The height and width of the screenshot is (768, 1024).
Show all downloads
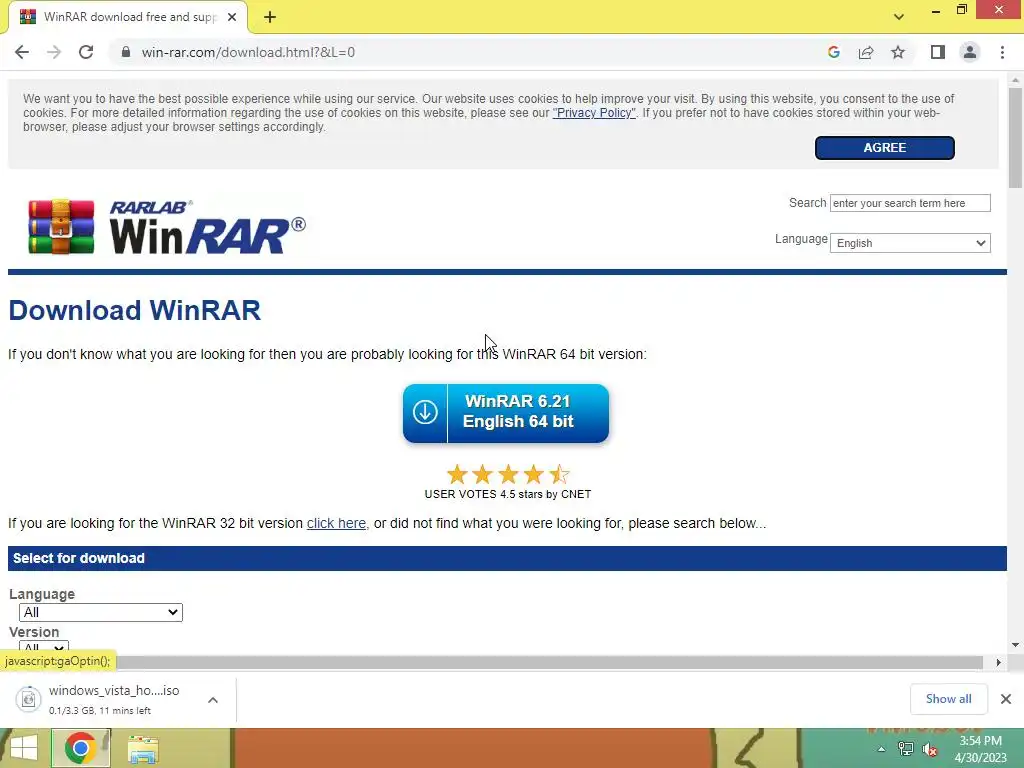[x=948, y=699]
